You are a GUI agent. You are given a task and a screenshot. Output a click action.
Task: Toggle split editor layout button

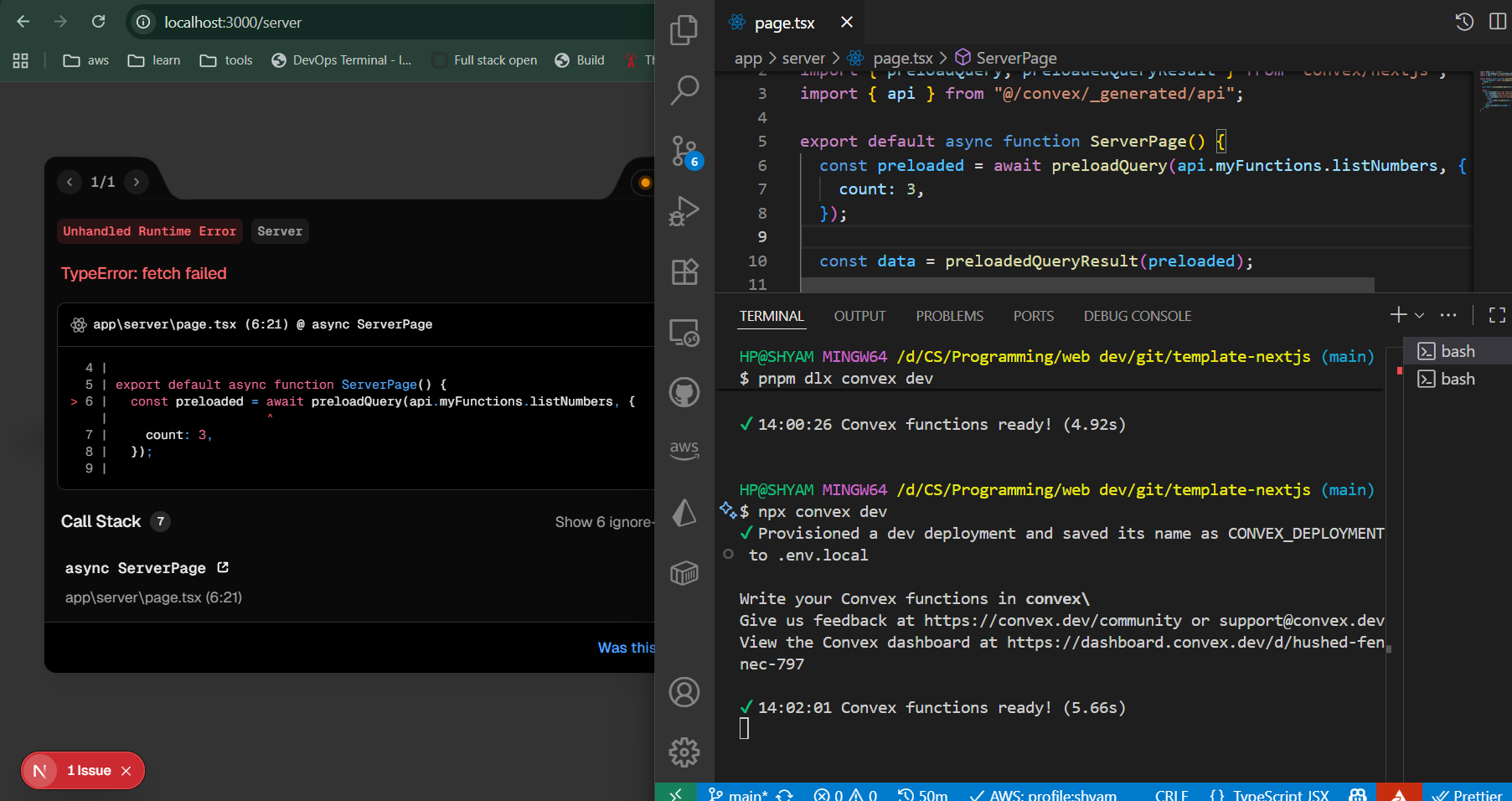coord(1497,22)
